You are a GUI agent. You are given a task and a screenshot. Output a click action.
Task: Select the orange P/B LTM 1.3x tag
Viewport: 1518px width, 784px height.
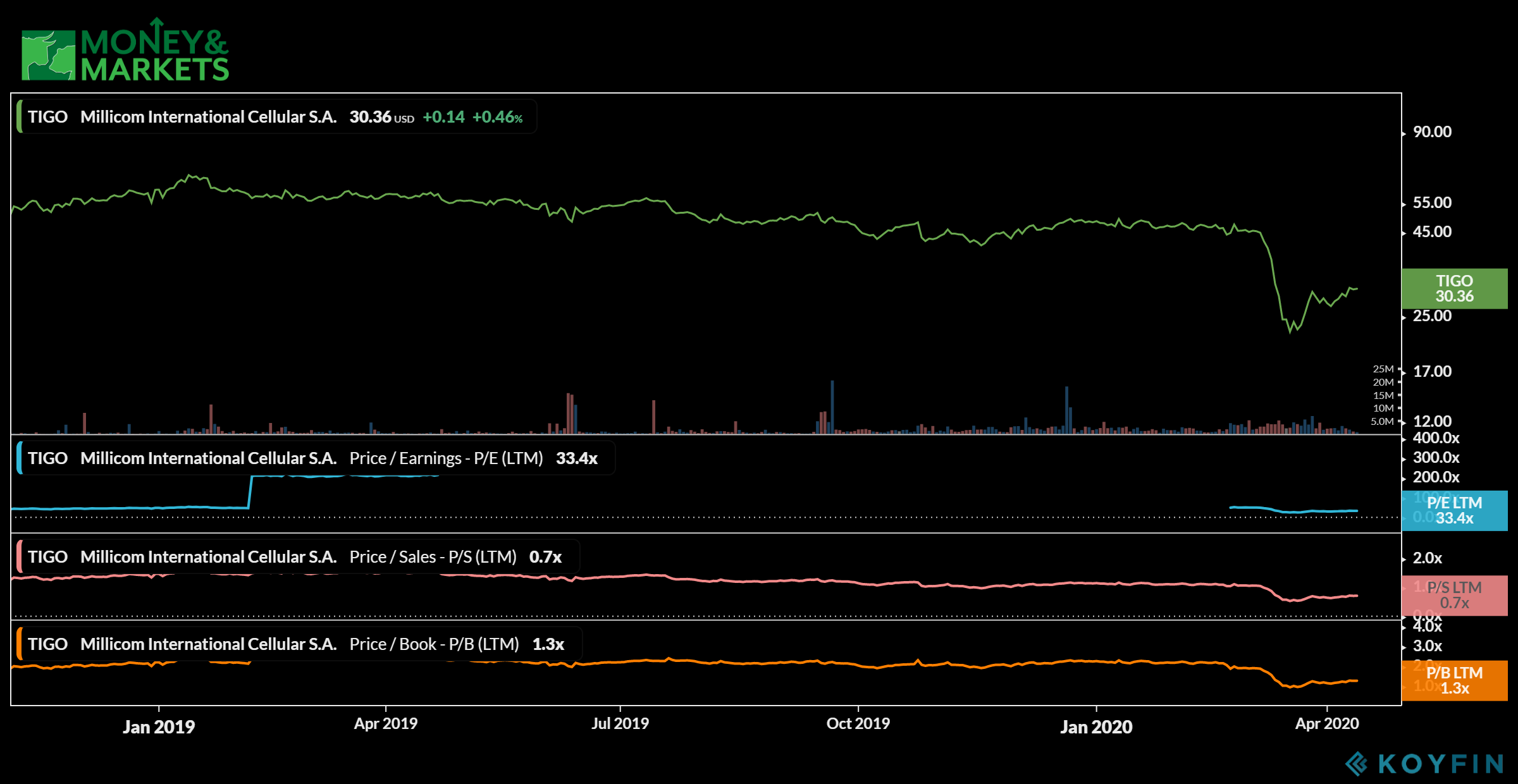[1454, 680]
